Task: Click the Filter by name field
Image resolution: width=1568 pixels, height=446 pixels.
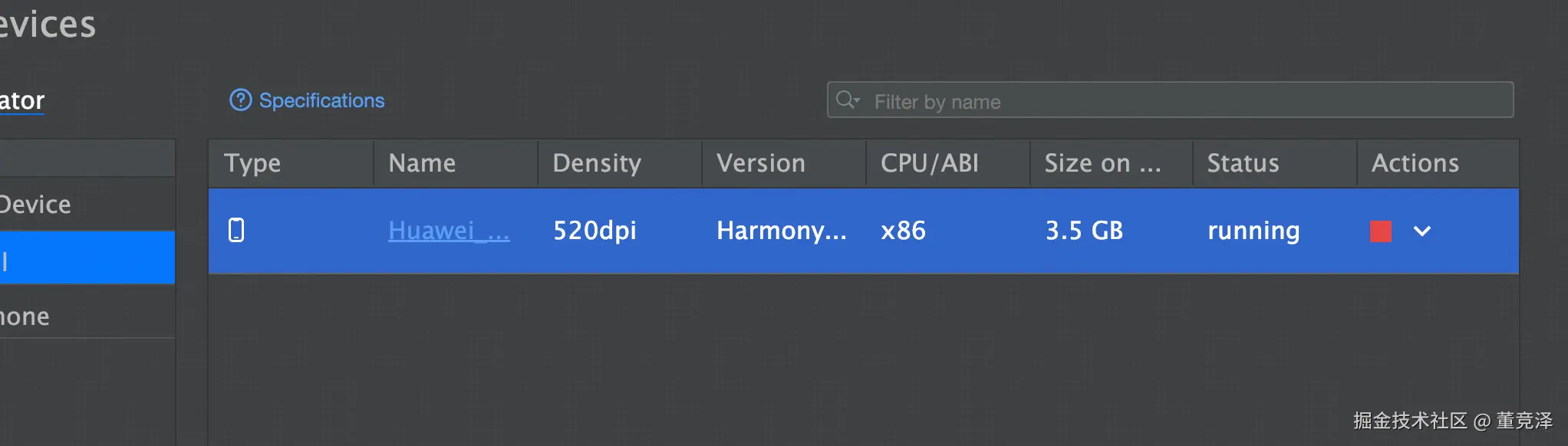Action: coord(1181,101)
